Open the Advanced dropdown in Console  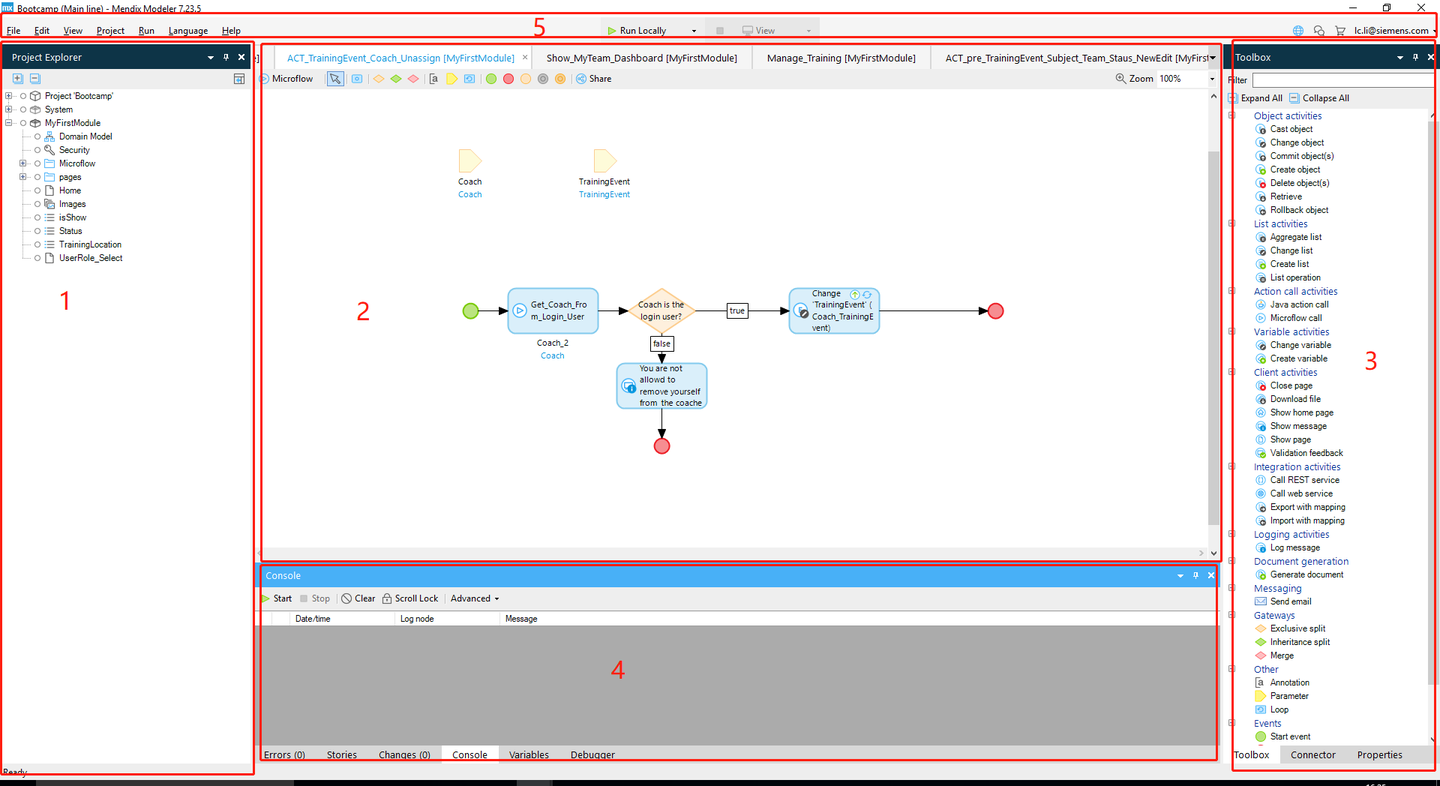474,599
